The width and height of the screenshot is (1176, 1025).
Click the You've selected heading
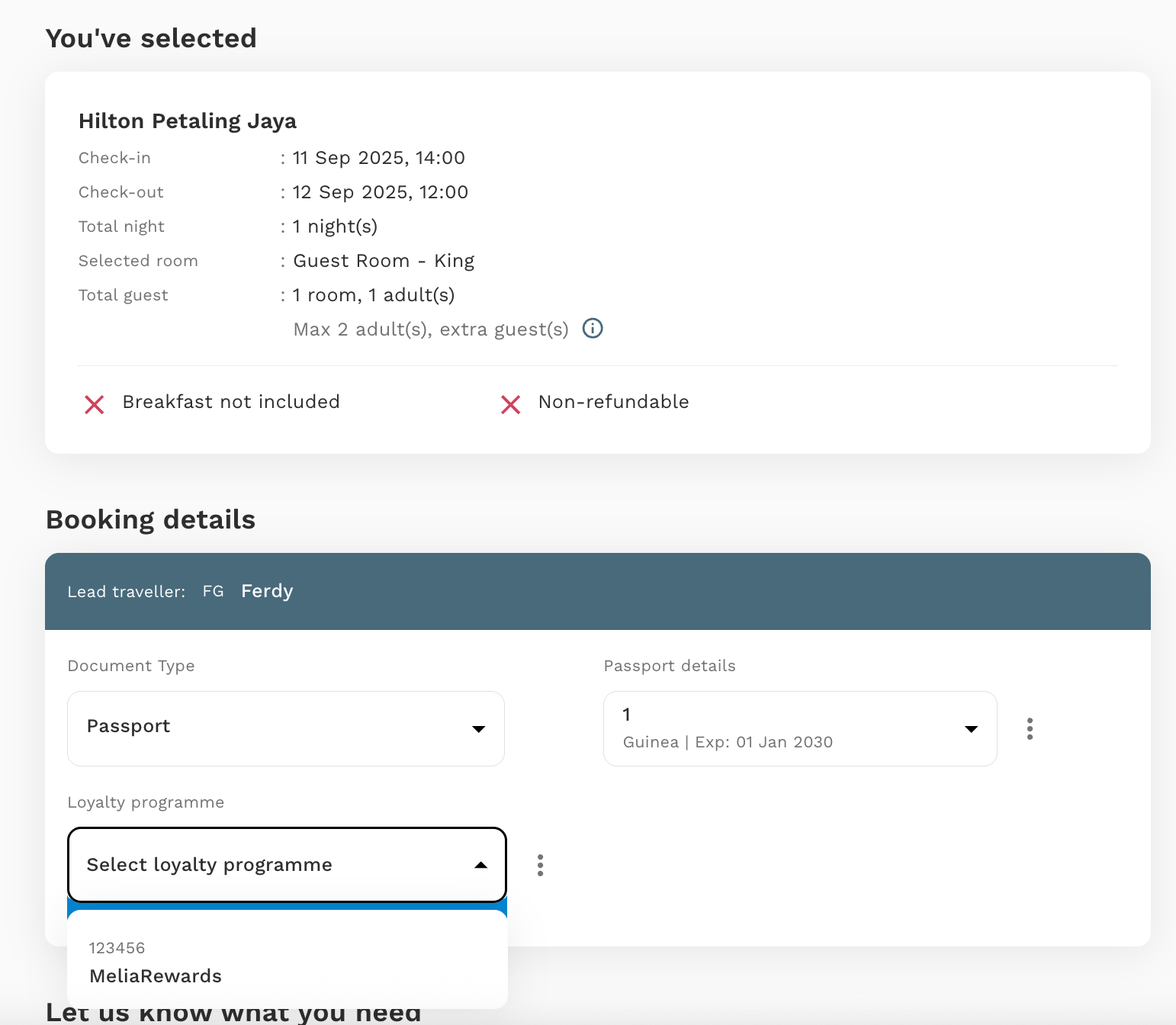click(151, 38)
